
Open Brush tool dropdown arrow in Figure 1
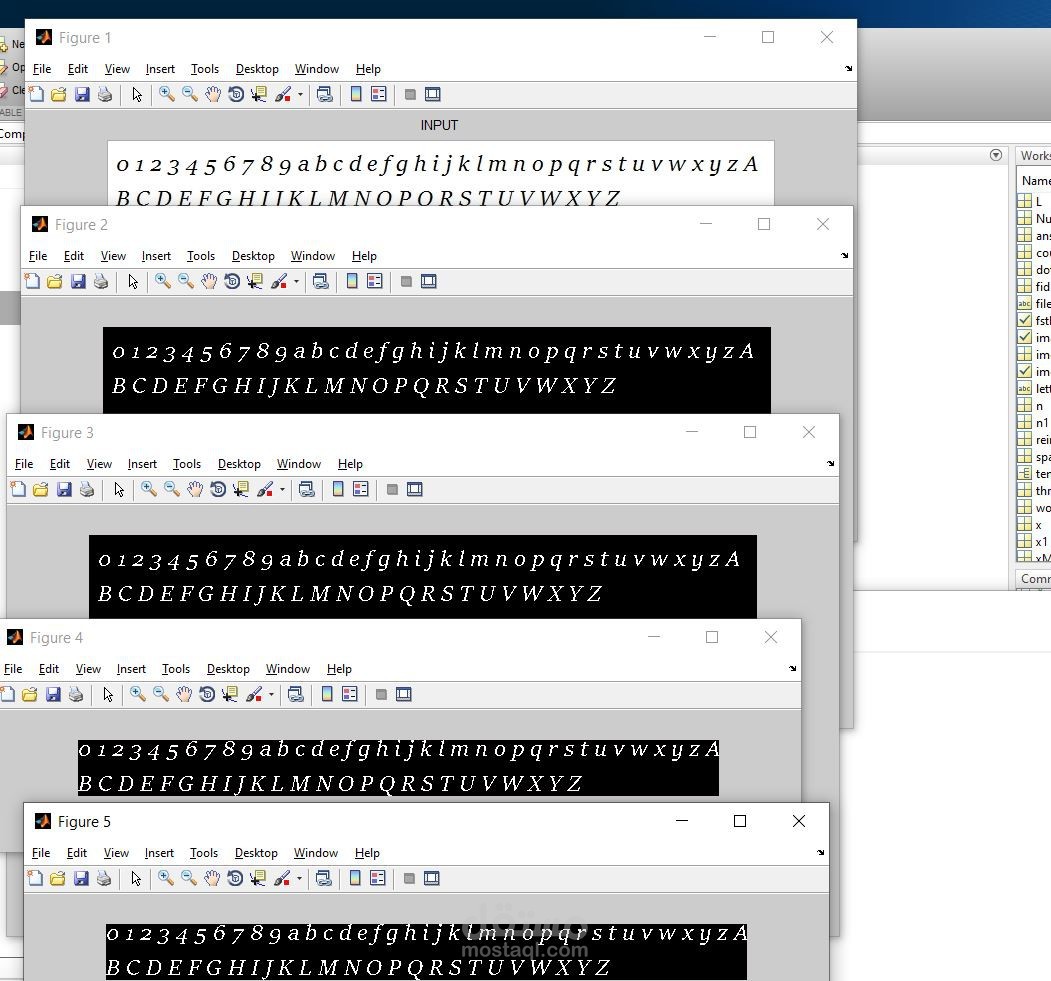coord(300,96)
